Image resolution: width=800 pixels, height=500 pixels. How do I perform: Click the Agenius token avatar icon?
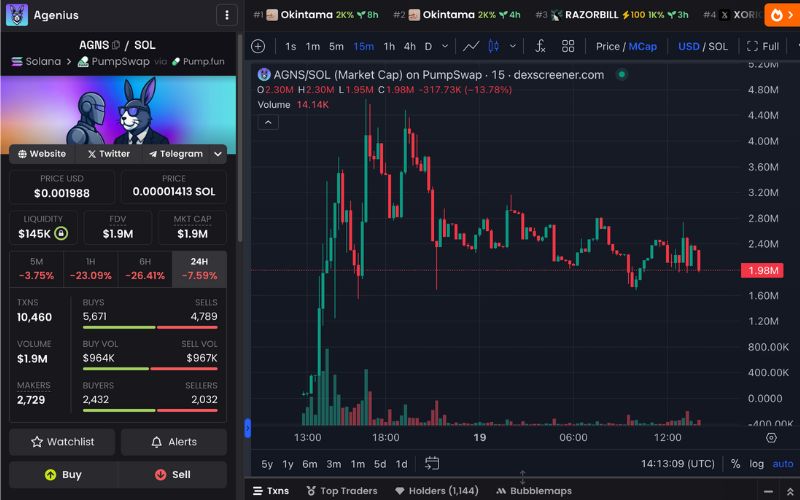(x=16, y=15)
